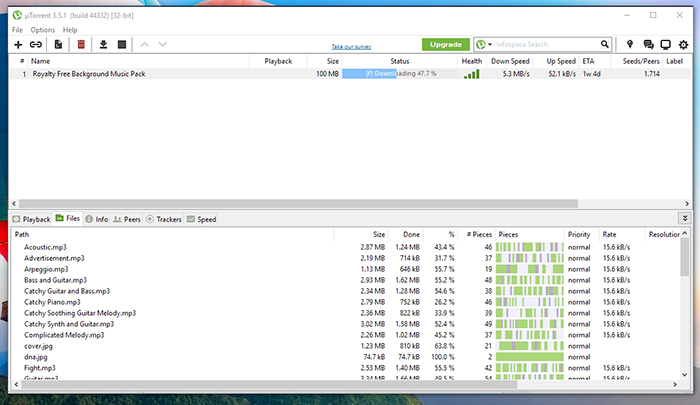This screenshot has height=405, width=700.
Task: Switch to the Peers tab
Action: pyautogui.click(x=127, y=219)
